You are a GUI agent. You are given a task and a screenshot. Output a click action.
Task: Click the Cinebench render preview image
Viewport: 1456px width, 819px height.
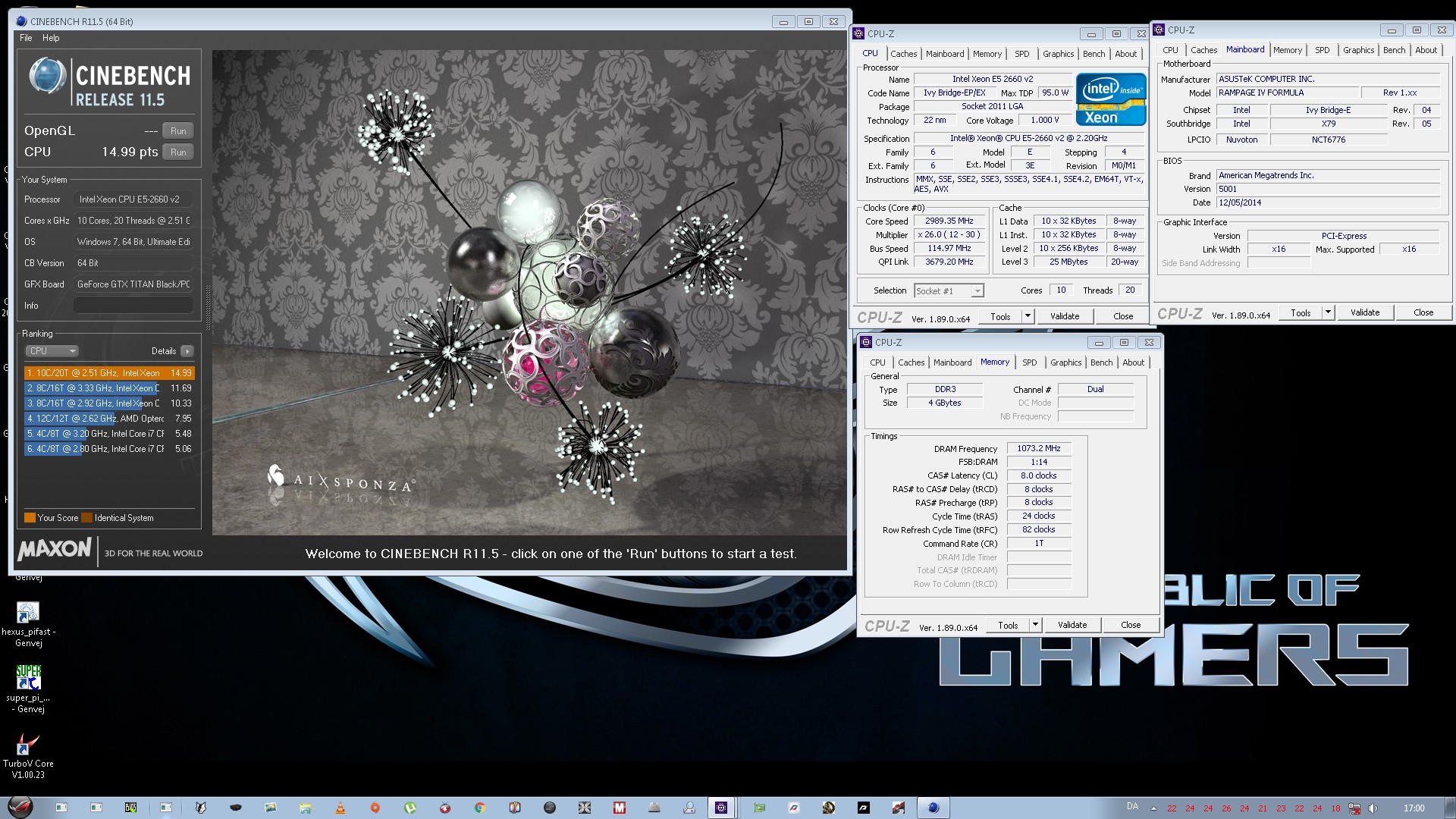(x=529, y=293)
